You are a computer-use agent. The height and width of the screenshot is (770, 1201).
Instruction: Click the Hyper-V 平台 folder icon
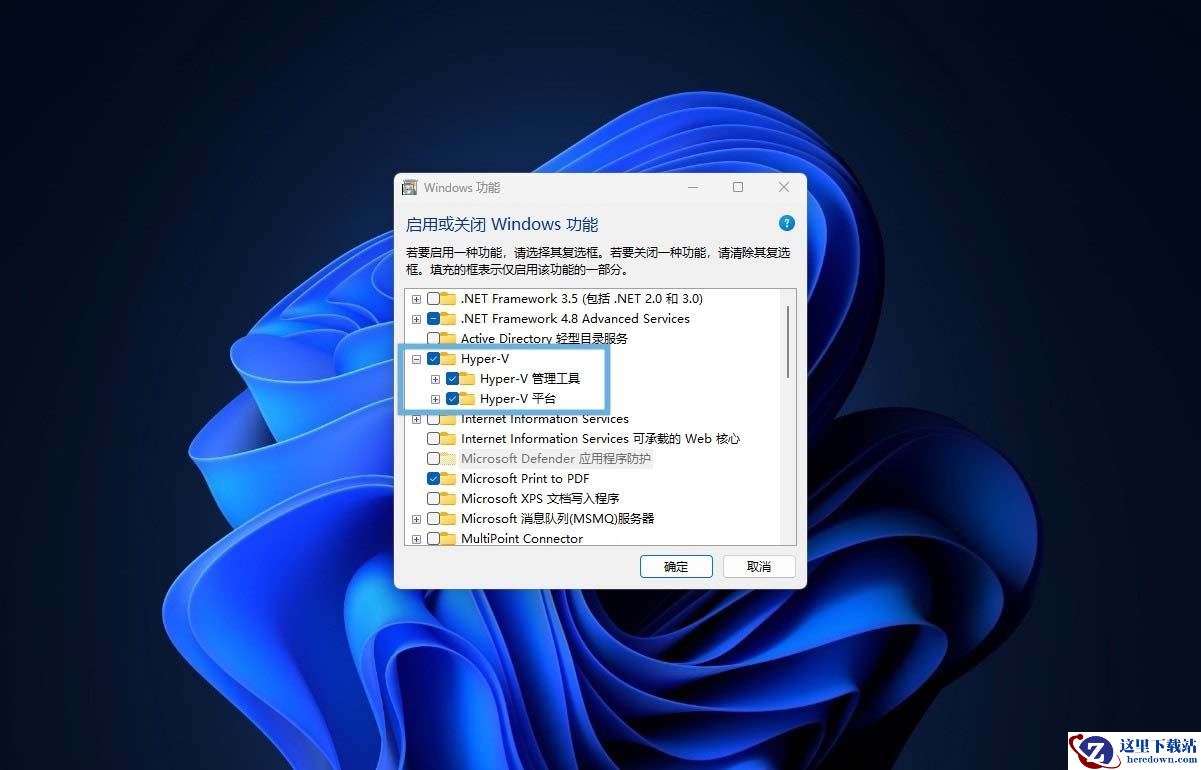(467, 398)
